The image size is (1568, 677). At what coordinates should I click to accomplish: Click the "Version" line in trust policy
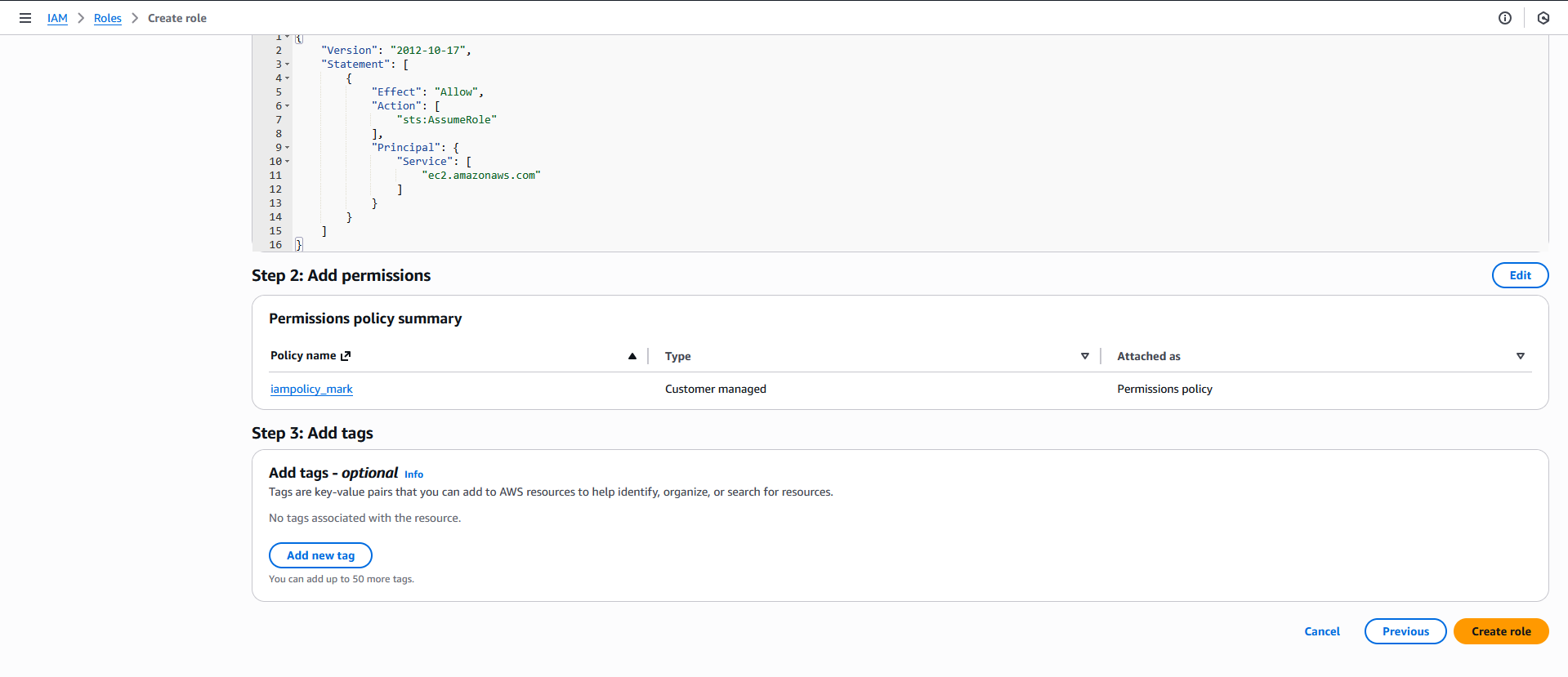(x=396, y=51)
